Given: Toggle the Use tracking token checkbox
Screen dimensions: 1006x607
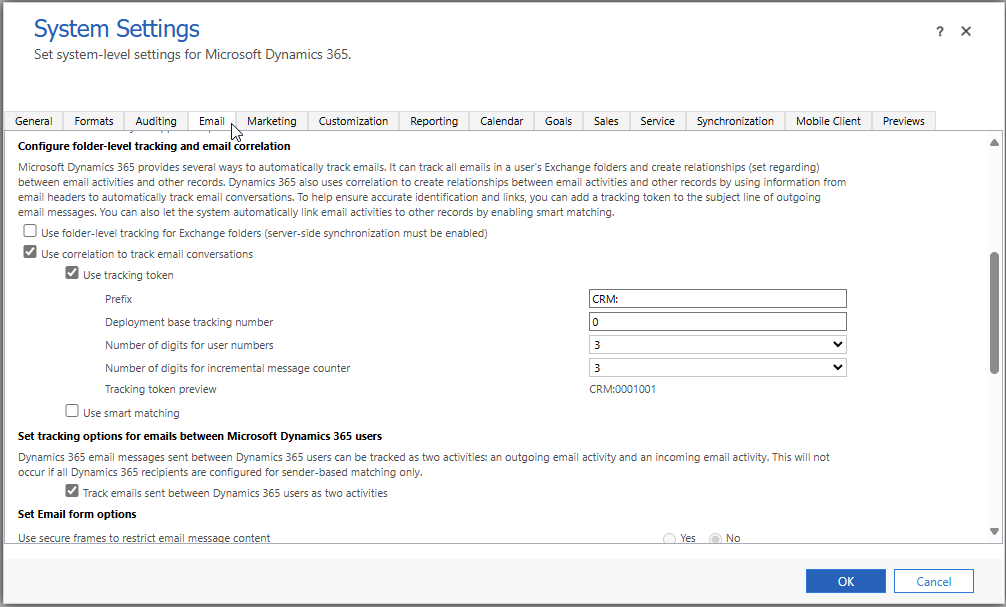Looking at the screenshot, I should coord(72,273).
